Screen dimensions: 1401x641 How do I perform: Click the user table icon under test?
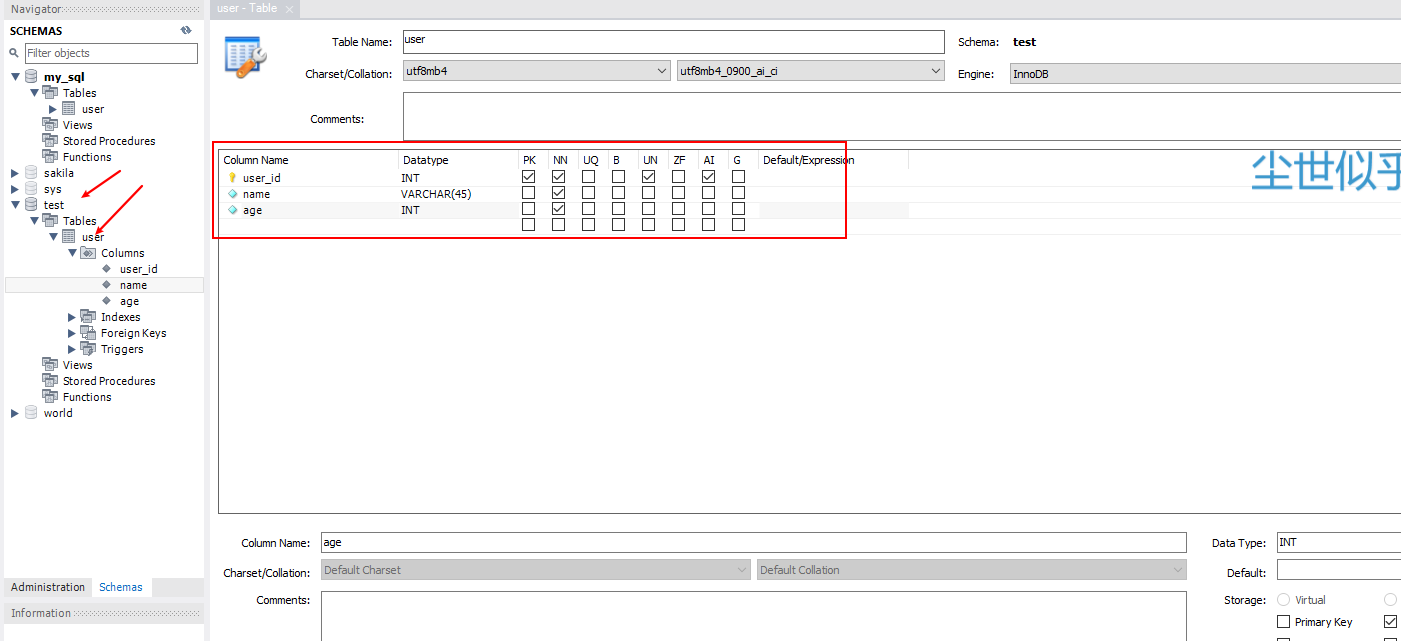69,237
